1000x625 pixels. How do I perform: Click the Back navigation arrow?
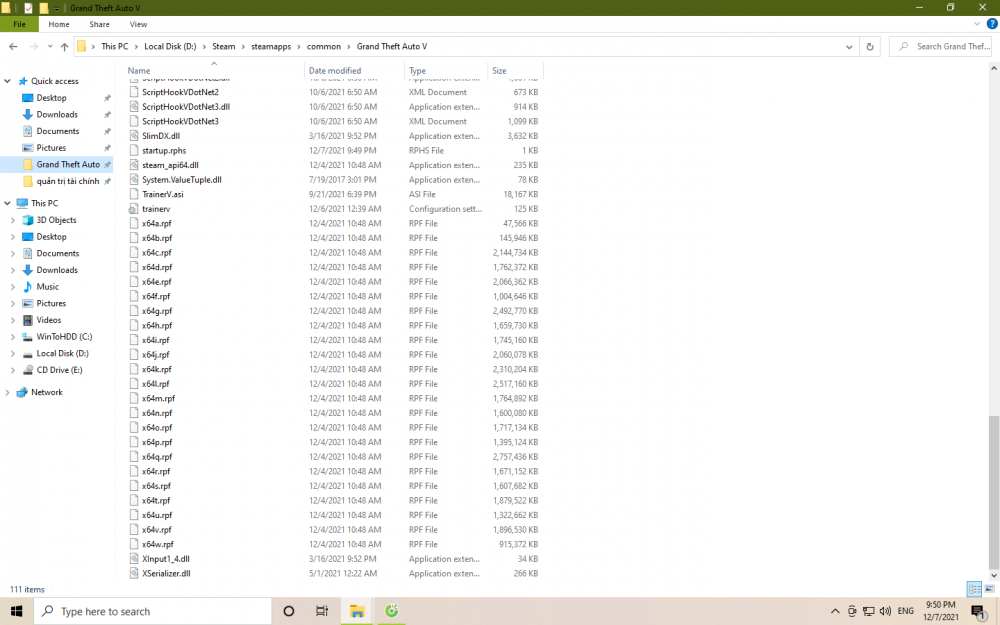point(13,47)
